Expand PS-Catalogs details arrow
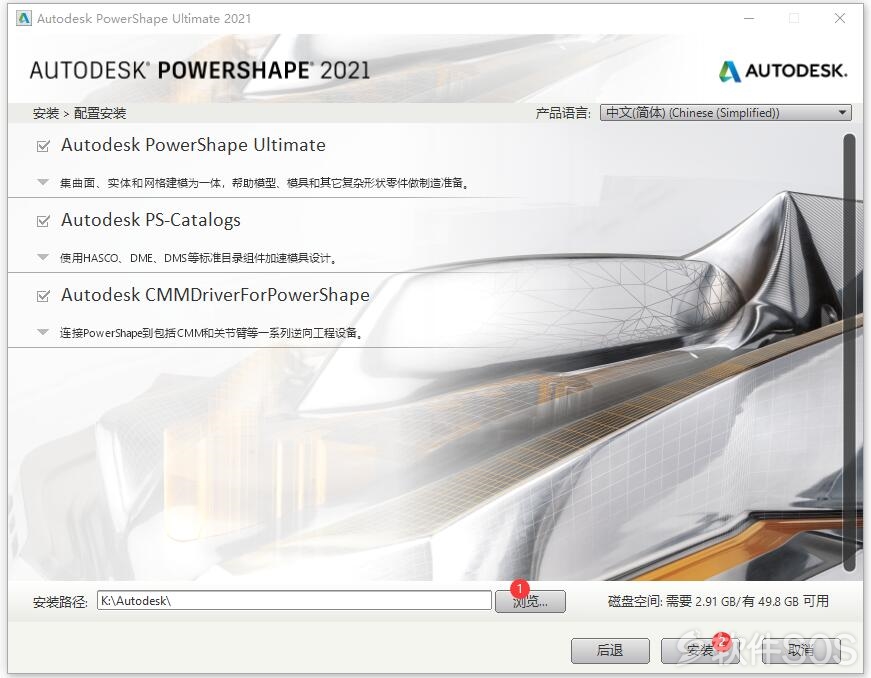The height and width of the screenshot is (678, 871). point(43,257)
